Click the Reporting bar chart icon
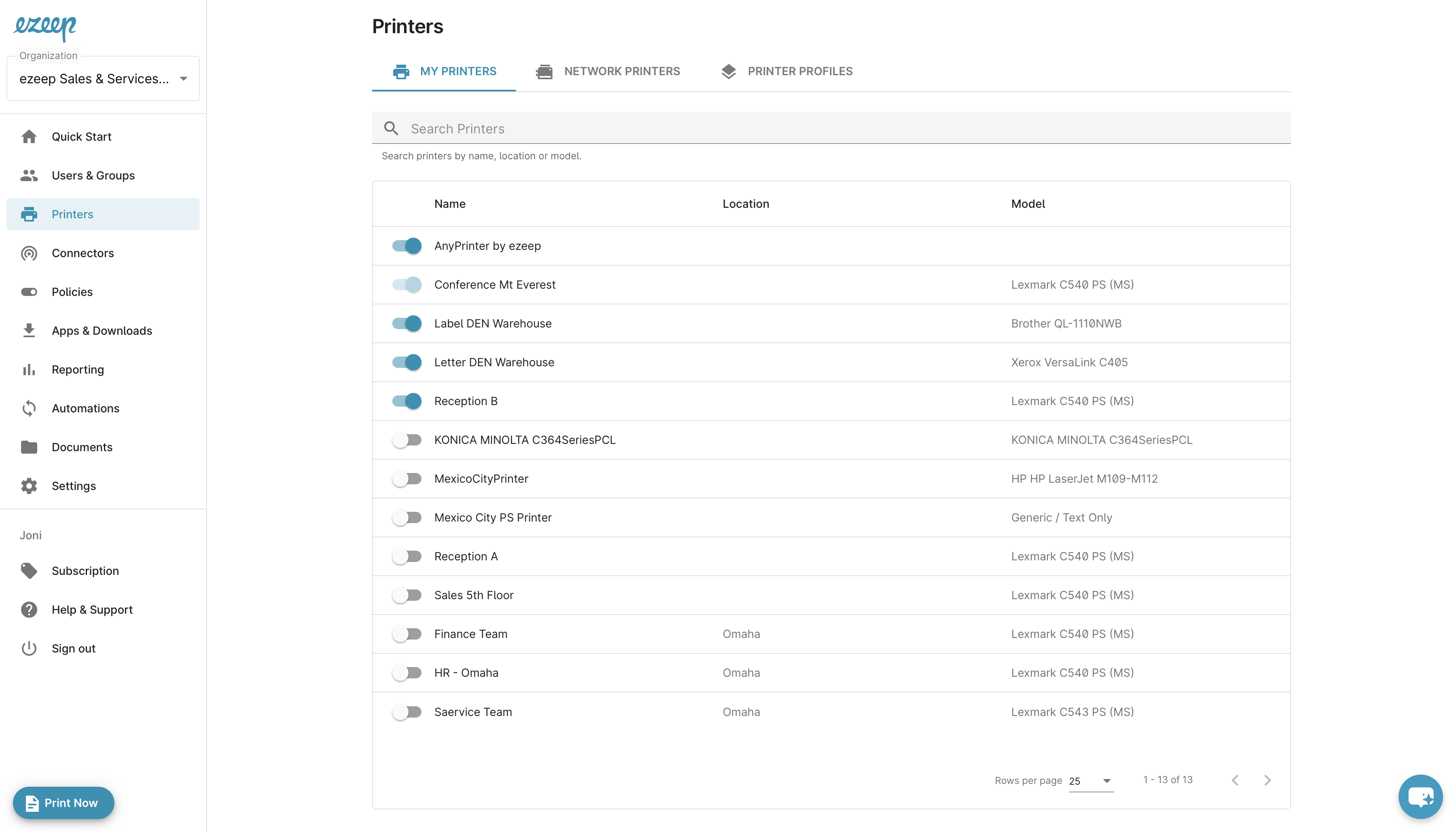 (29, 370)
